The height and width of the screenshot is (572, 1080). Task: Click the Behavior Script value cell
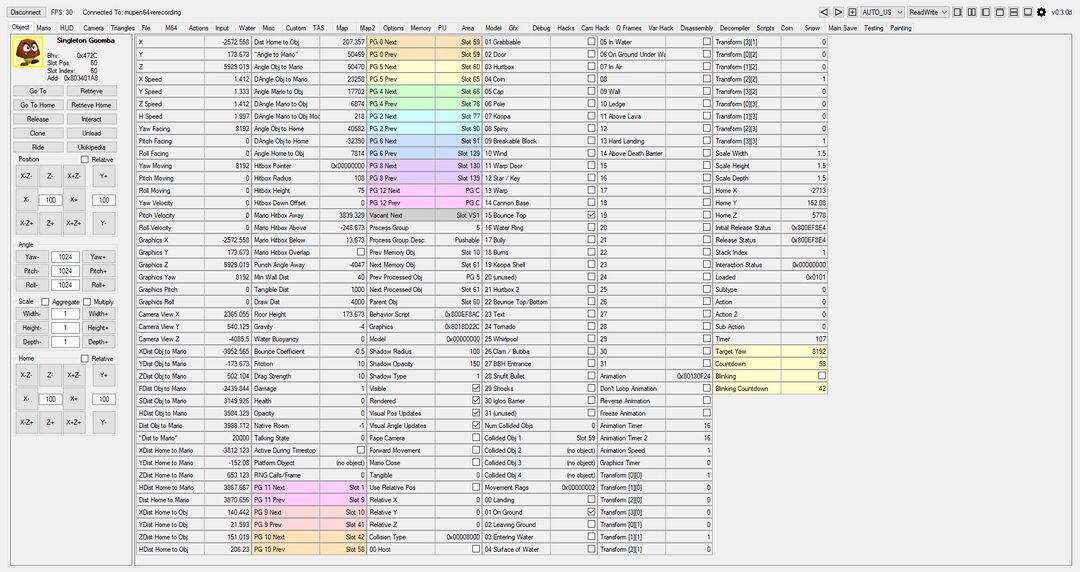coord(459,314)
